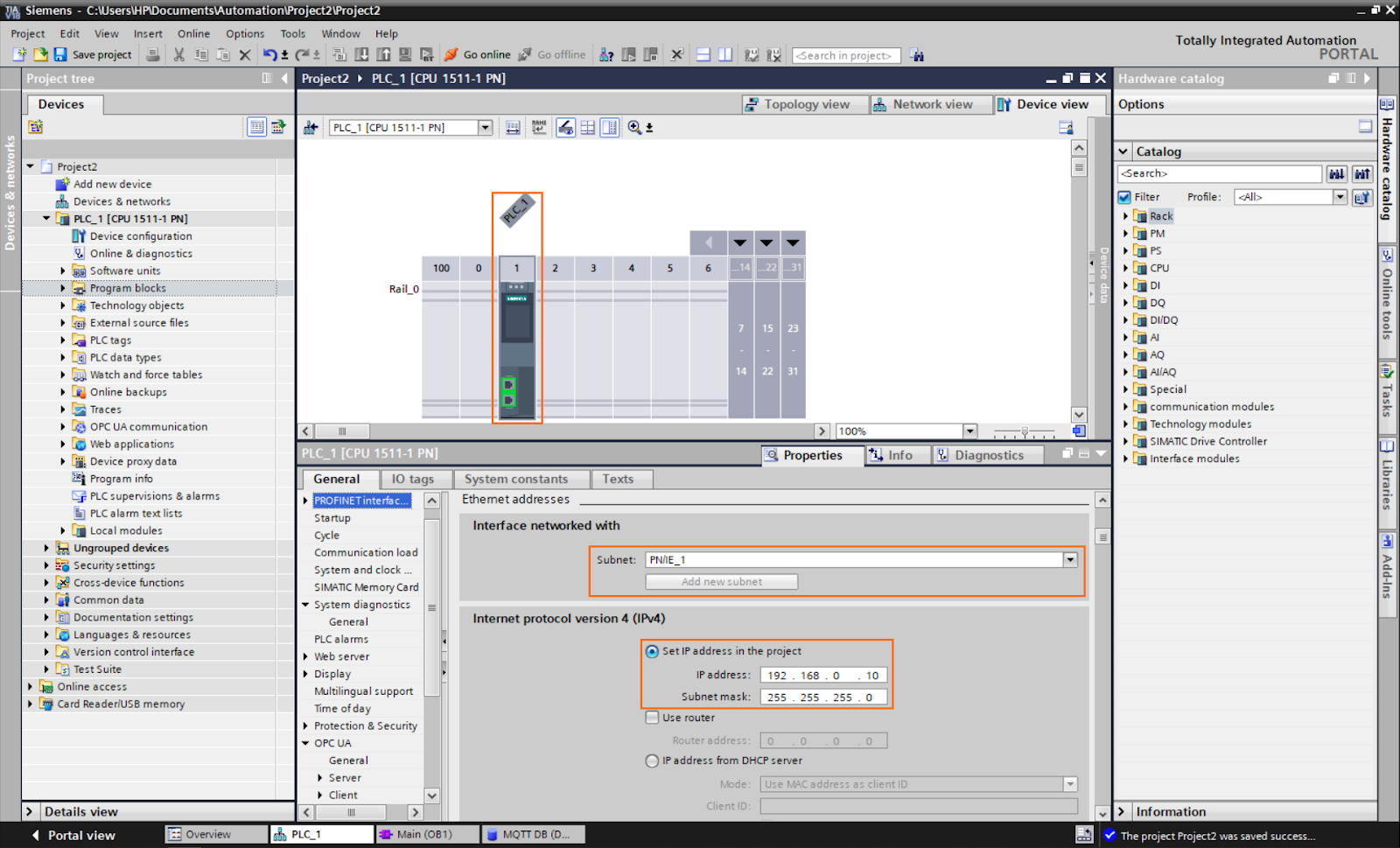This screenshot has height=848, width=1400.
Task: Click the hardware catalog search field
Action: (1221, 174)
